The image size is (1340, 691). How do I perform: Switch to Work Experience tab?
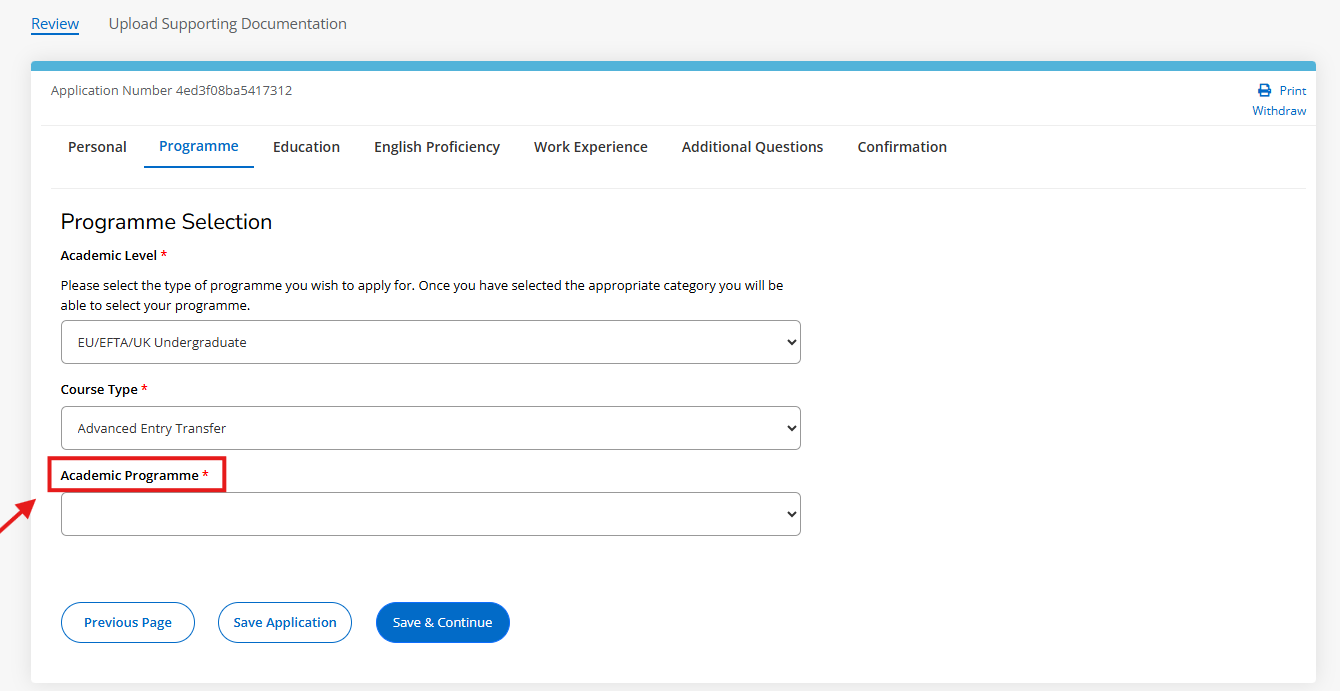coord(590,147)
